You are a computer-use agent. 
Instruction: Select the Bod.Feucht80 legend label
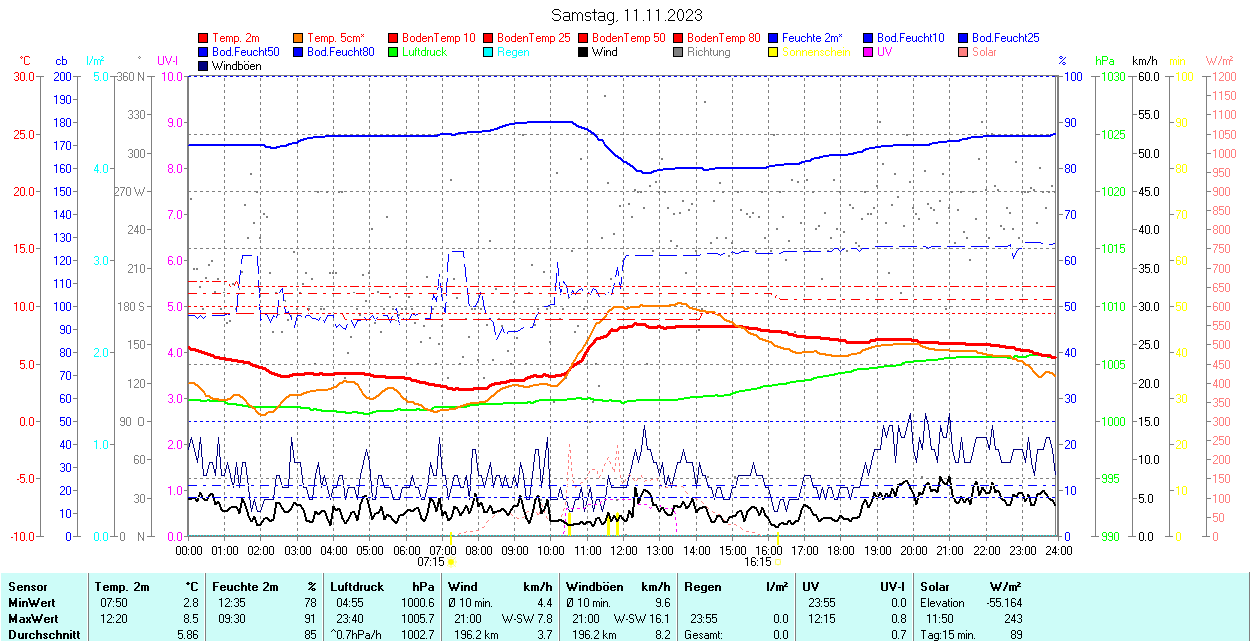[340, 52]
